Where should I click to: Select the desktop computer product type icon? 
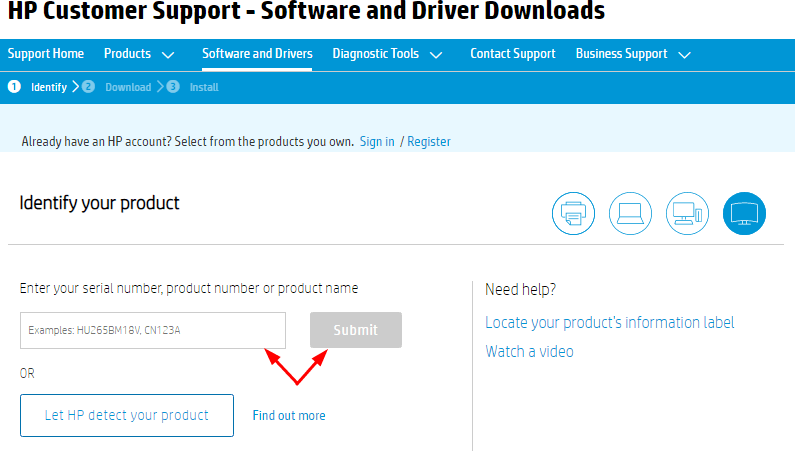click(x=687, y=213)
